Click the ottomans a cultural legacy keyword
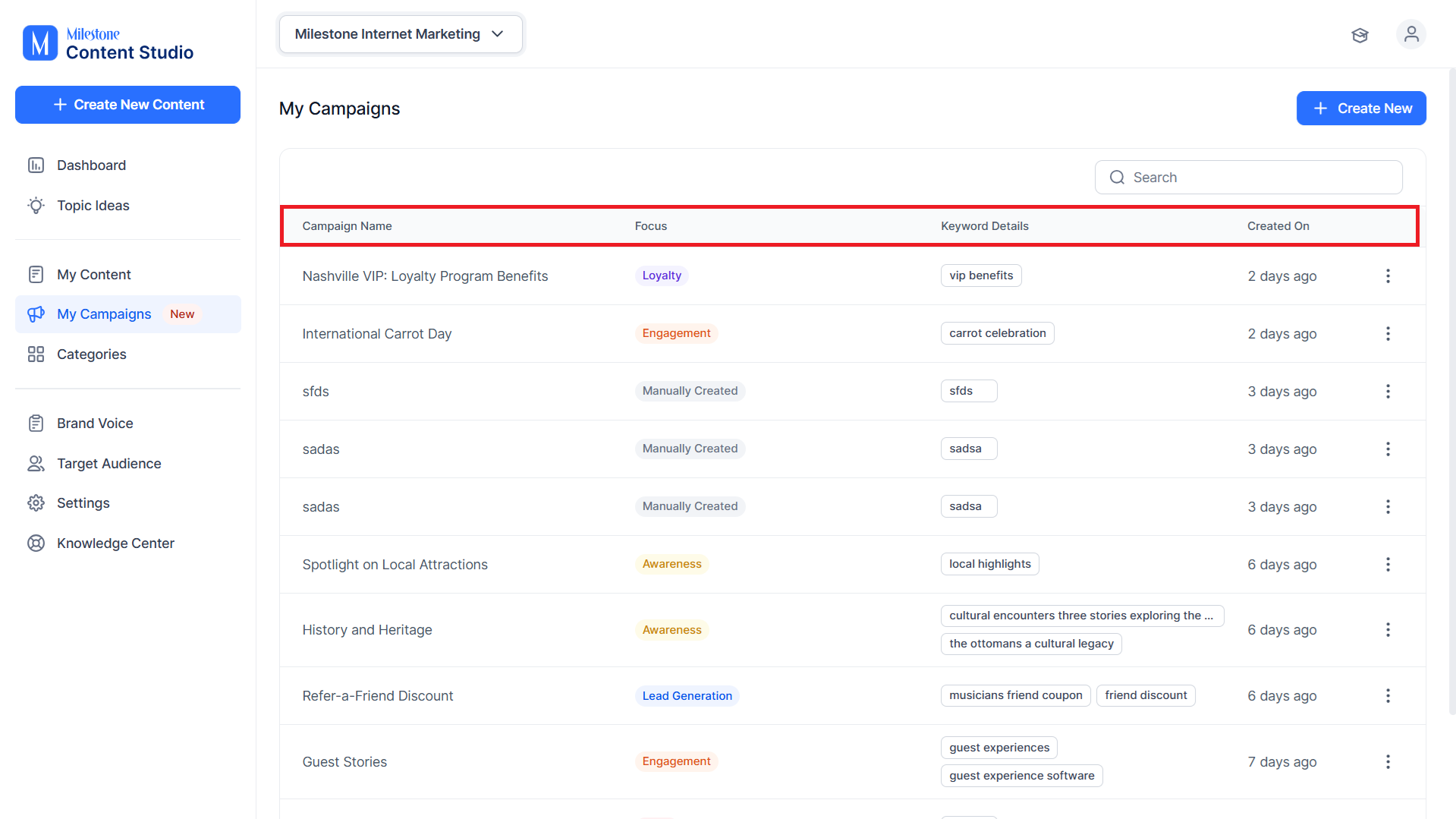 [x=1031, y=644]
